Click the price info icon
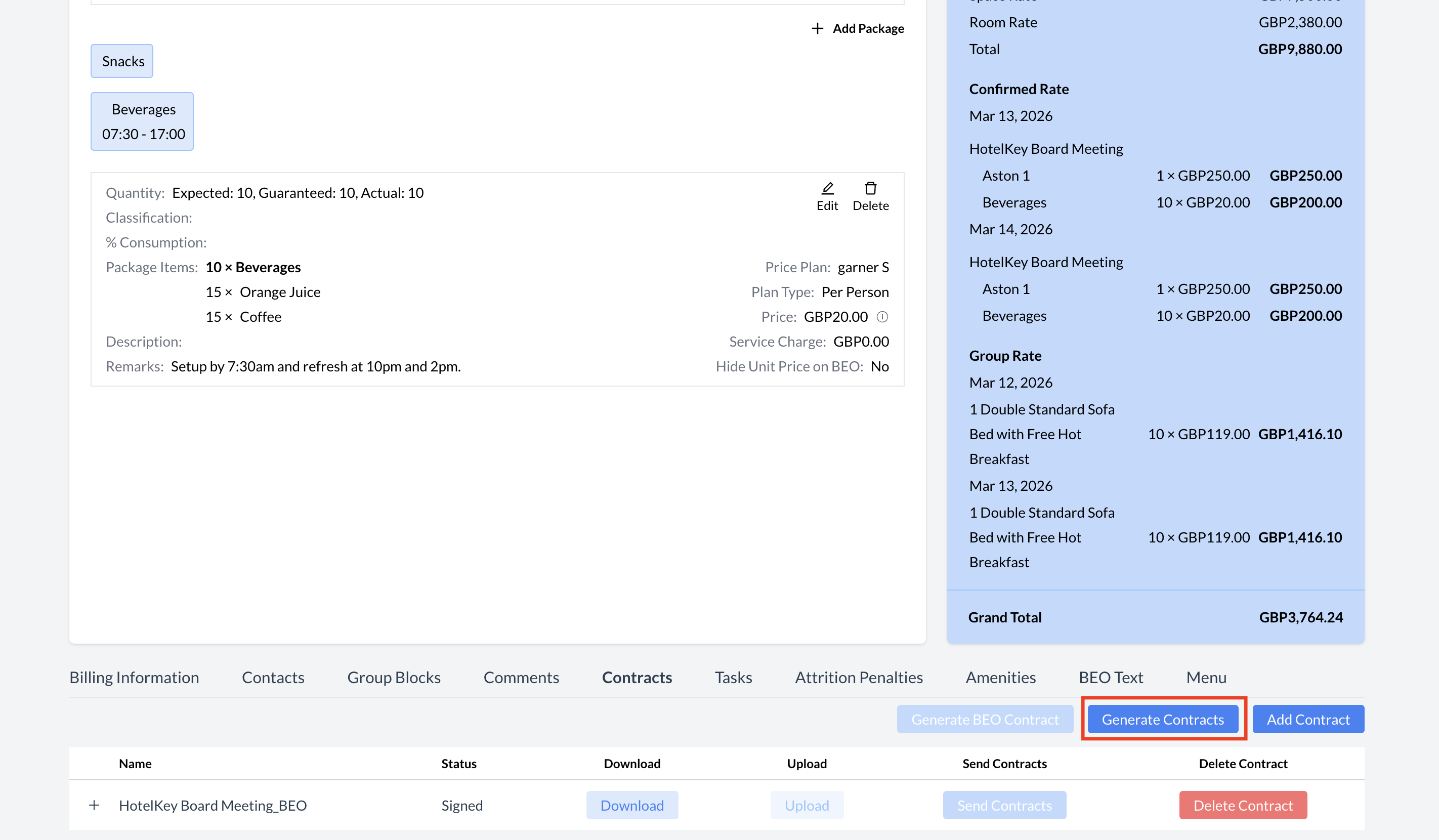Screen dimensions: 1439x840 point(882,317)
